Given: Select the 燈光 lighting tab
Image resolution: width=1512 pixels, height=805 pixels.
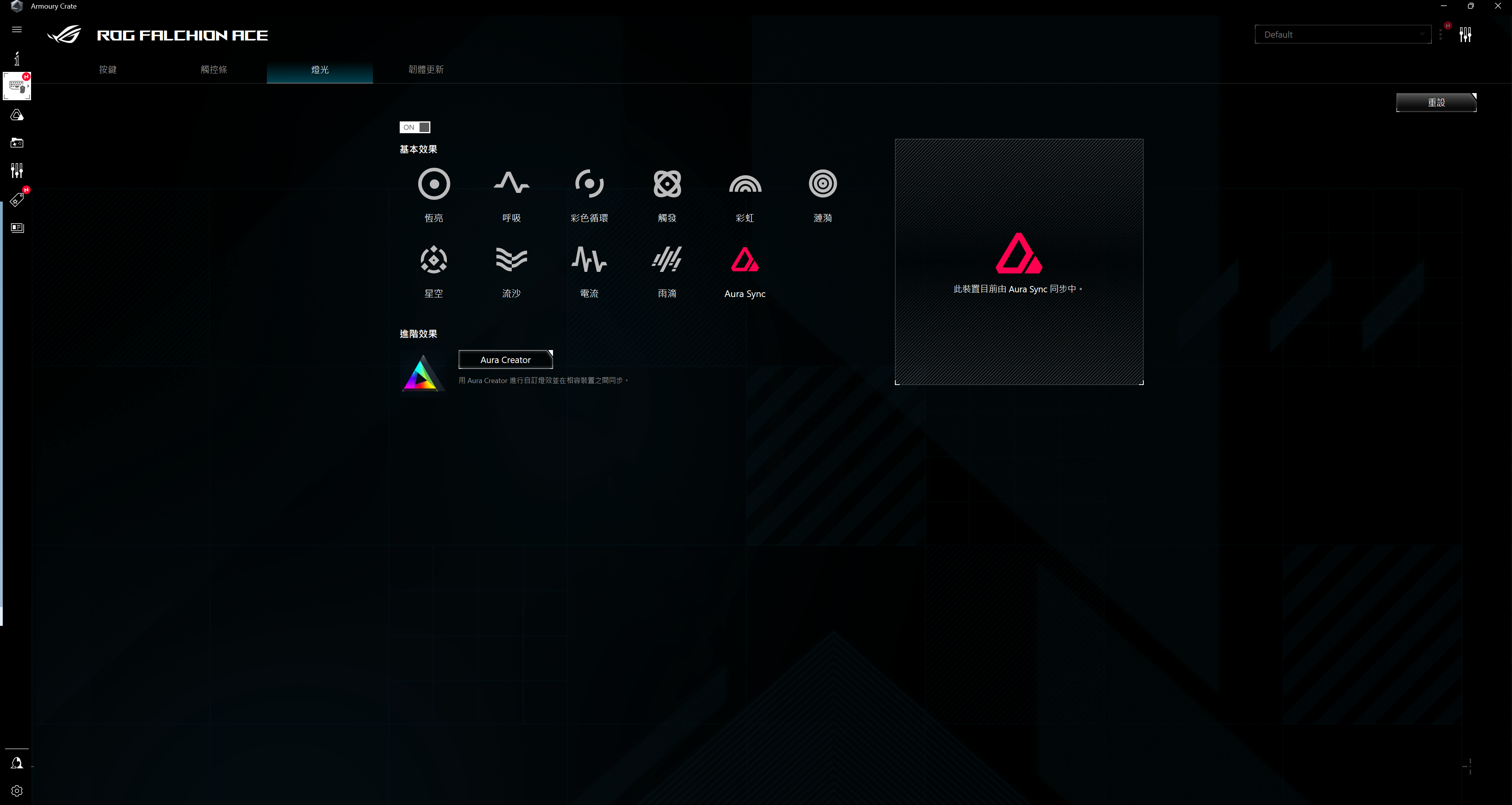Looking at the screenshot, I should click(x=320, y=70).
